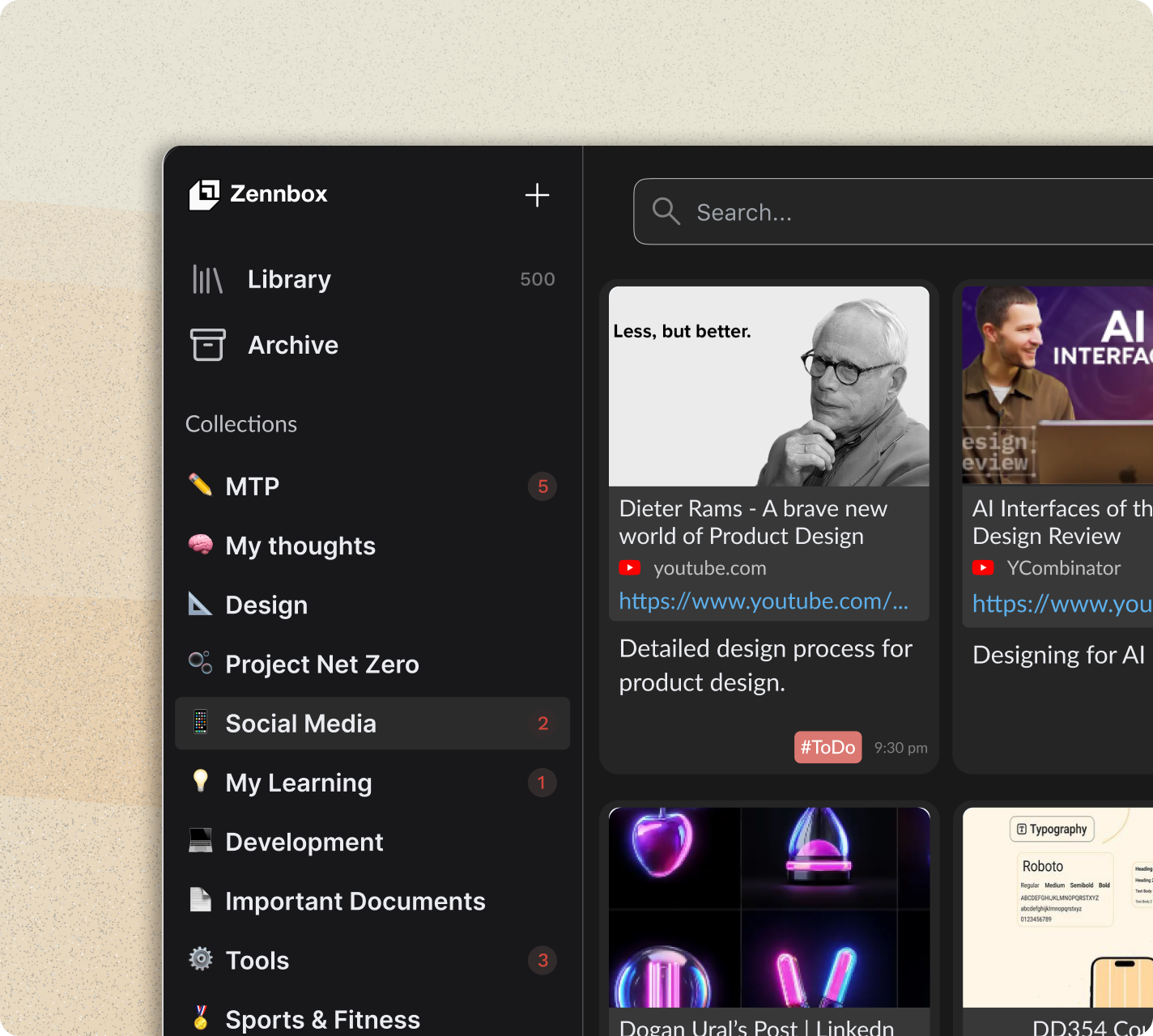Click the Zennbox app name
The height and width of the screenshot is (1036, 1153).
tap(279, 193)
